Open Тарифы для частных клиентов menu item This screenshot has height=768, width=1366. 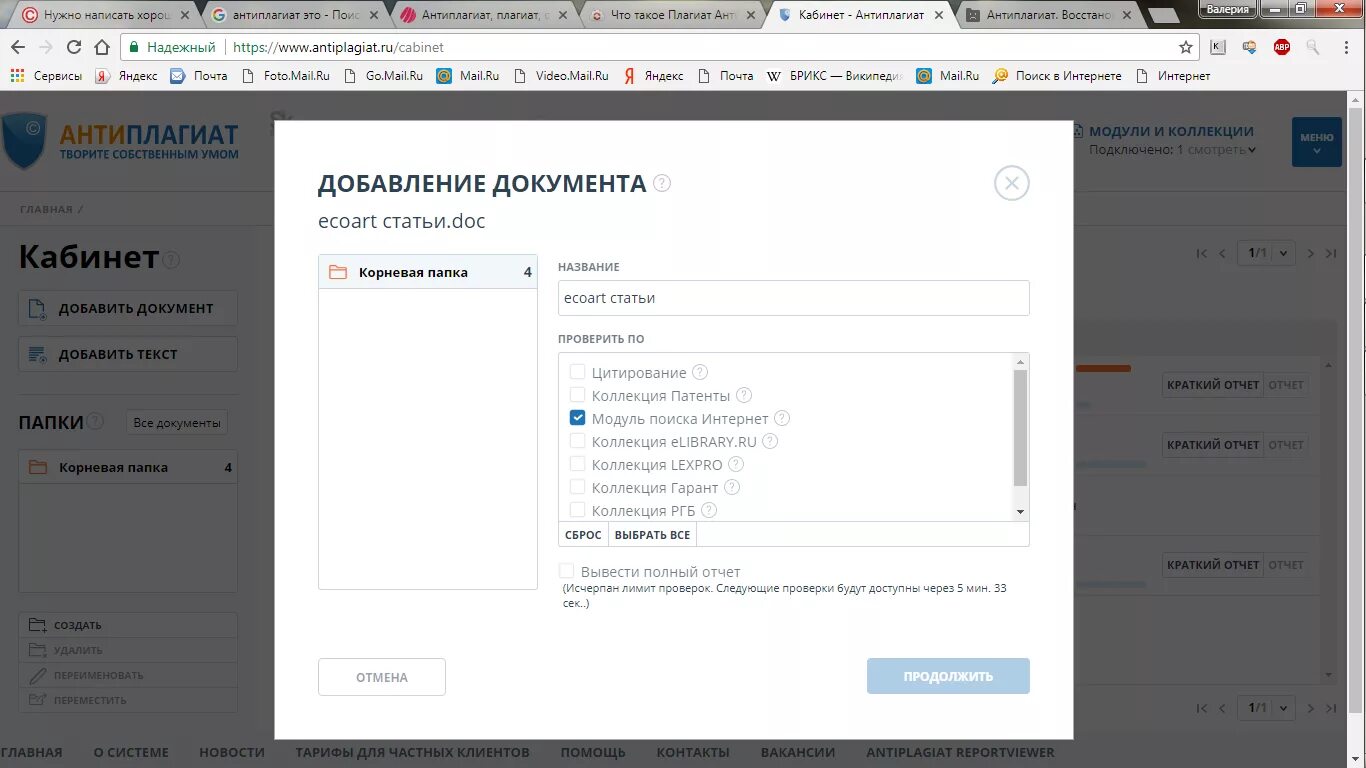412,752
